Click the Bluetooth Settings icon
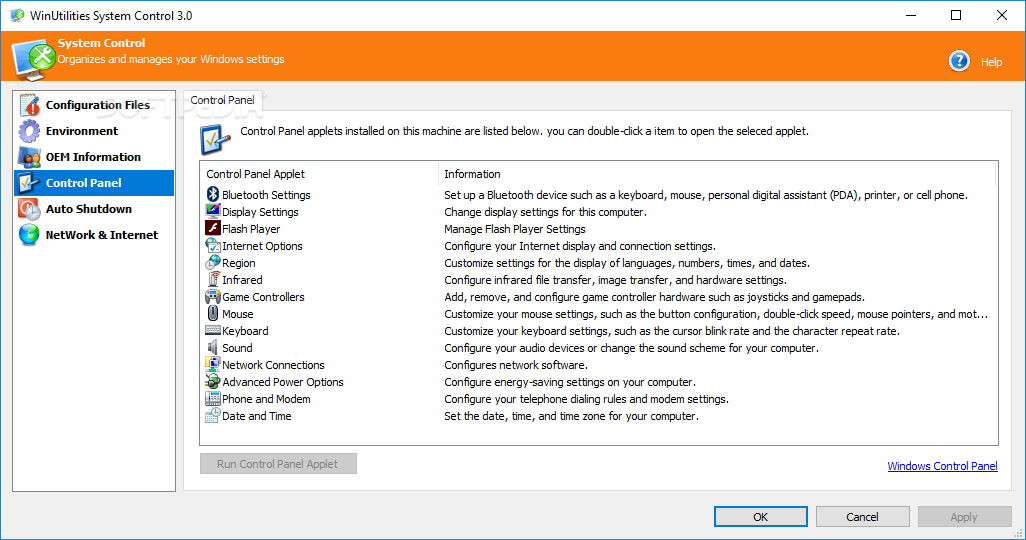1026x540 pixels. pyautogui.click(x=213, y=194)
